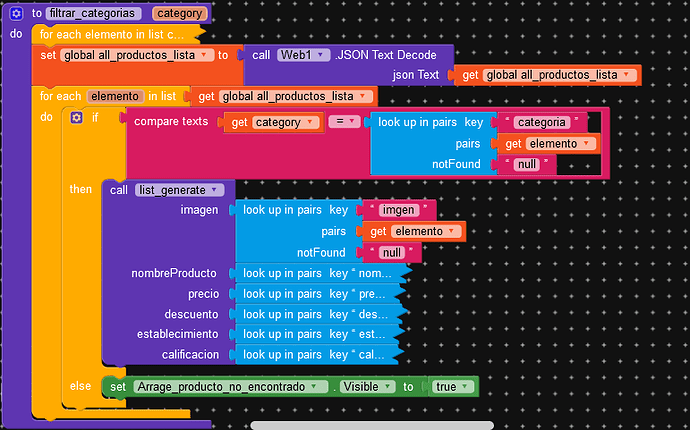Open the equals operator dropdown in compare texts

(345, 122)
